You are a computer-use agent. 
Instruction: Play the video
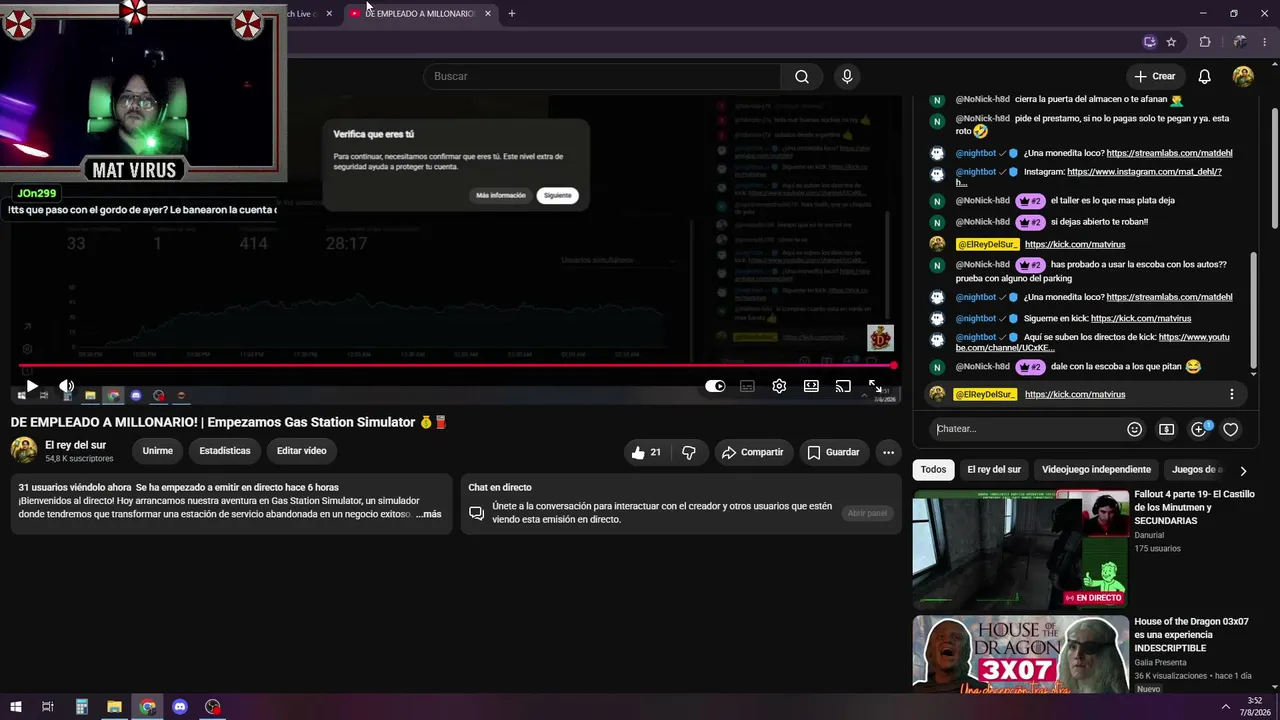pyautogui.click(x=32, y=386)
